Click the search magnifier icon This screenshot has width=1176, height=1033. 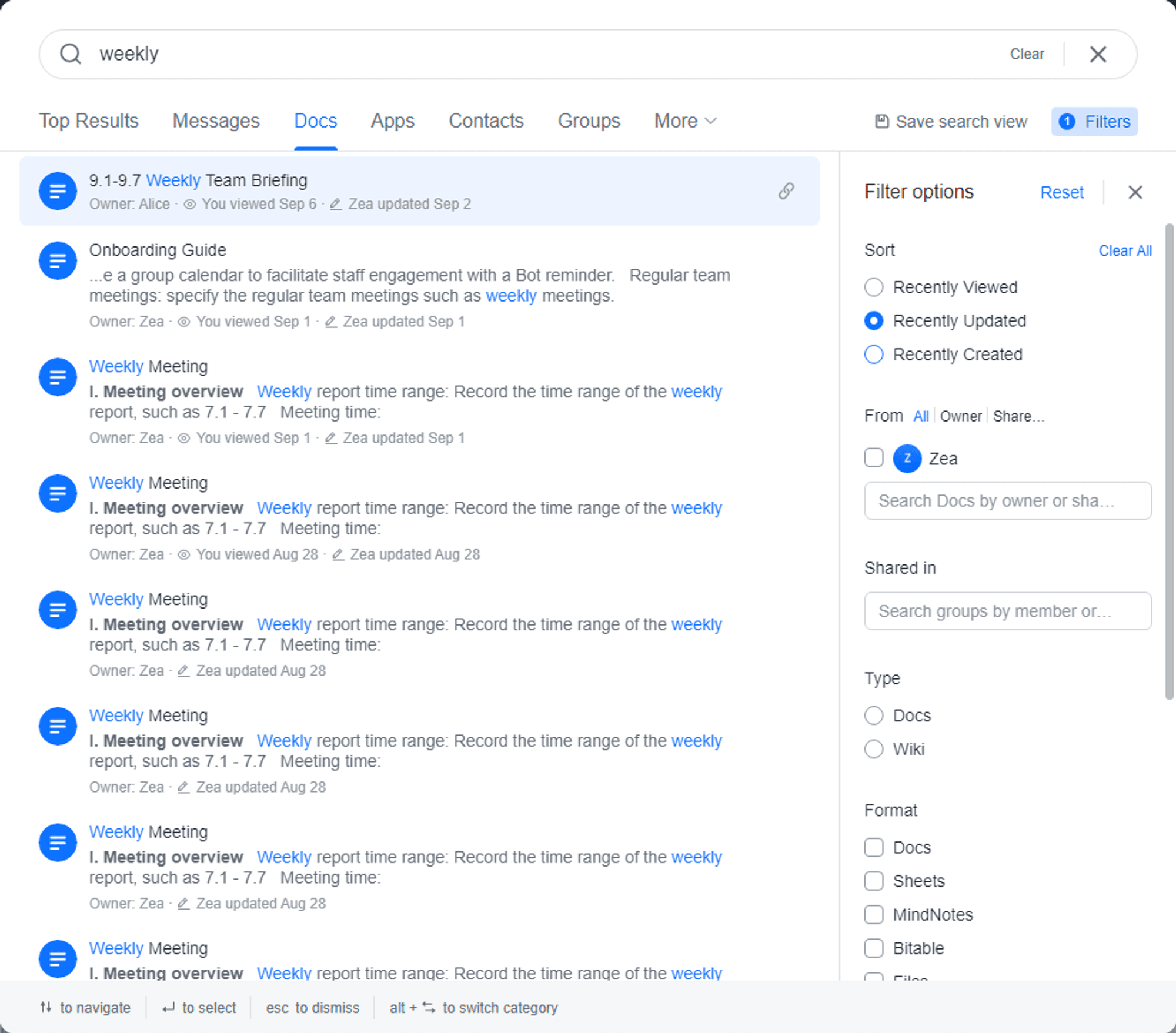(x=71, y=54)
